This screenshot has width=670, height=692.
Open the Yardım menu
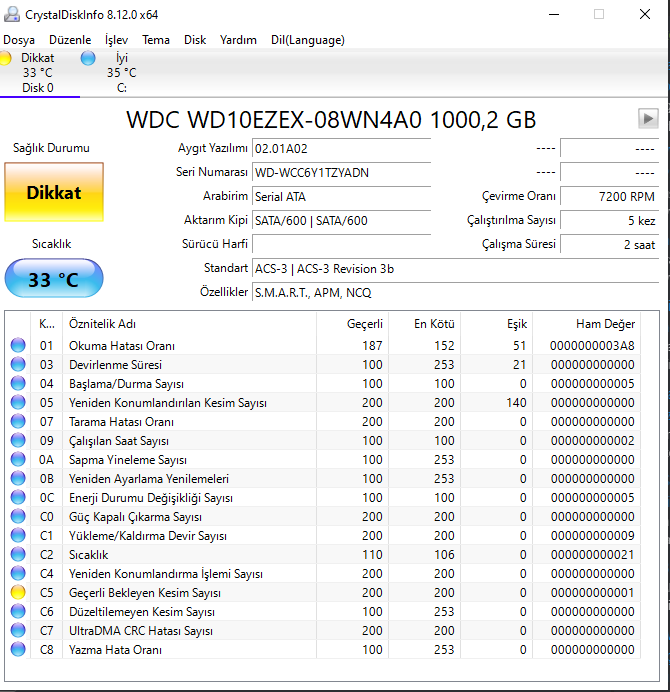(238, 40)
